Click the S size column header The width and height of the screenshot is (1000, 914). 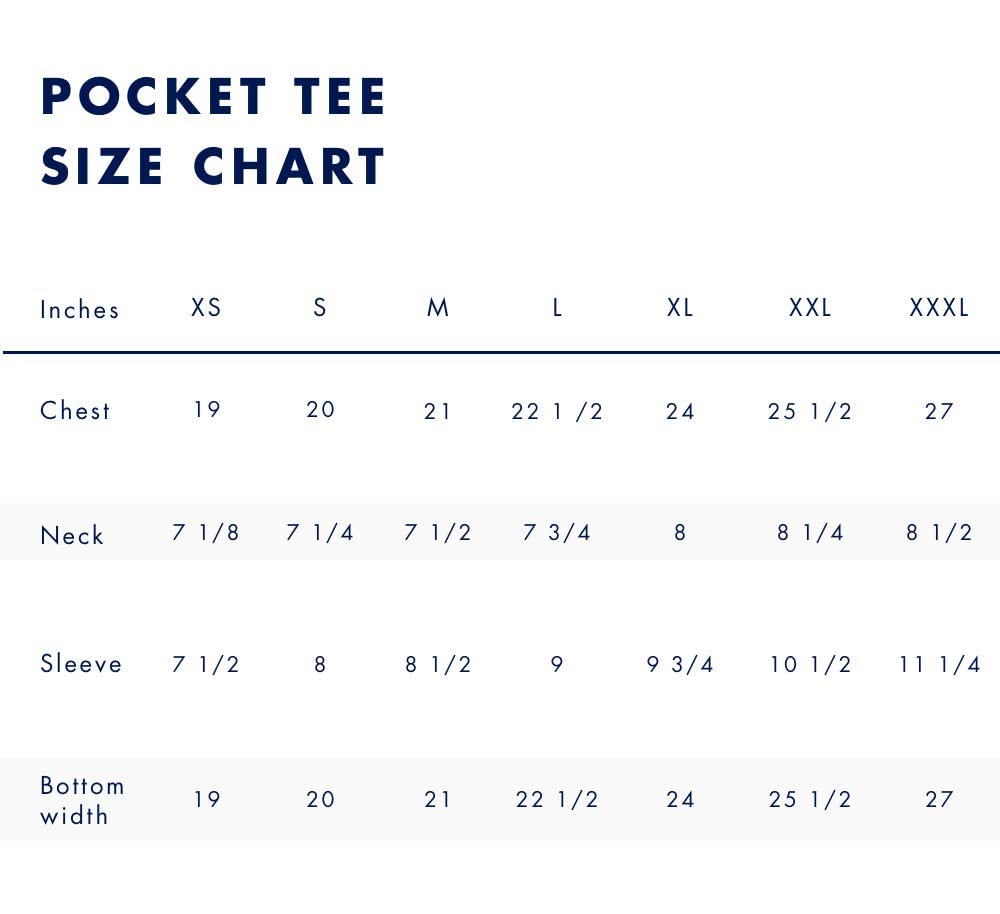tap(320, 308)
